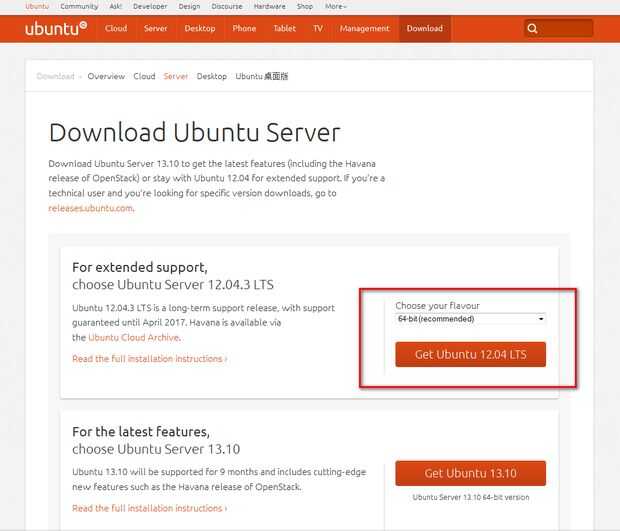Image resolution: width=620 pixels, height=531 pixels.
Task: Open Community link in top bar
Action: pos(79,6)
